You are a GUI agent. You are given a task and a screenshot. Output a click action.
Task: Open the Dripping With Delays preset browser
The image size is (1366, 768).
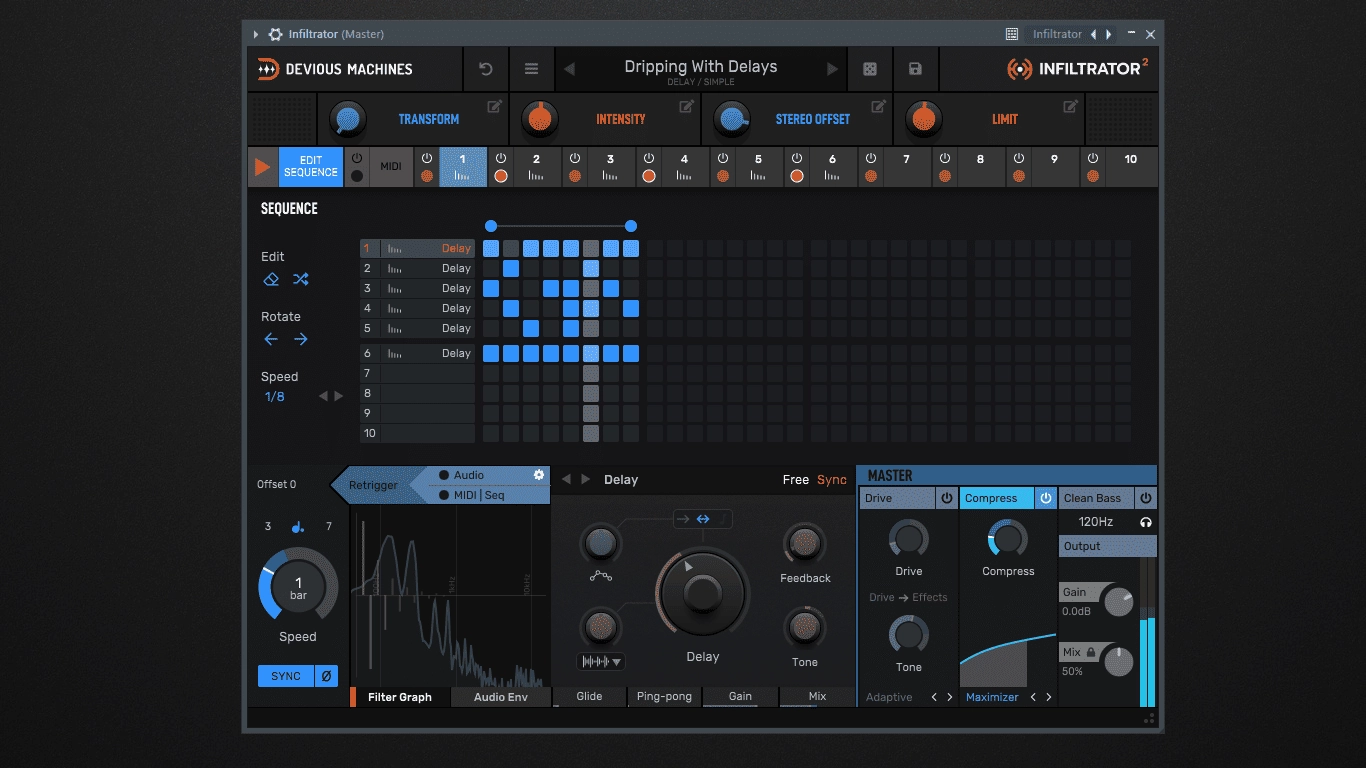click(701, 69)
